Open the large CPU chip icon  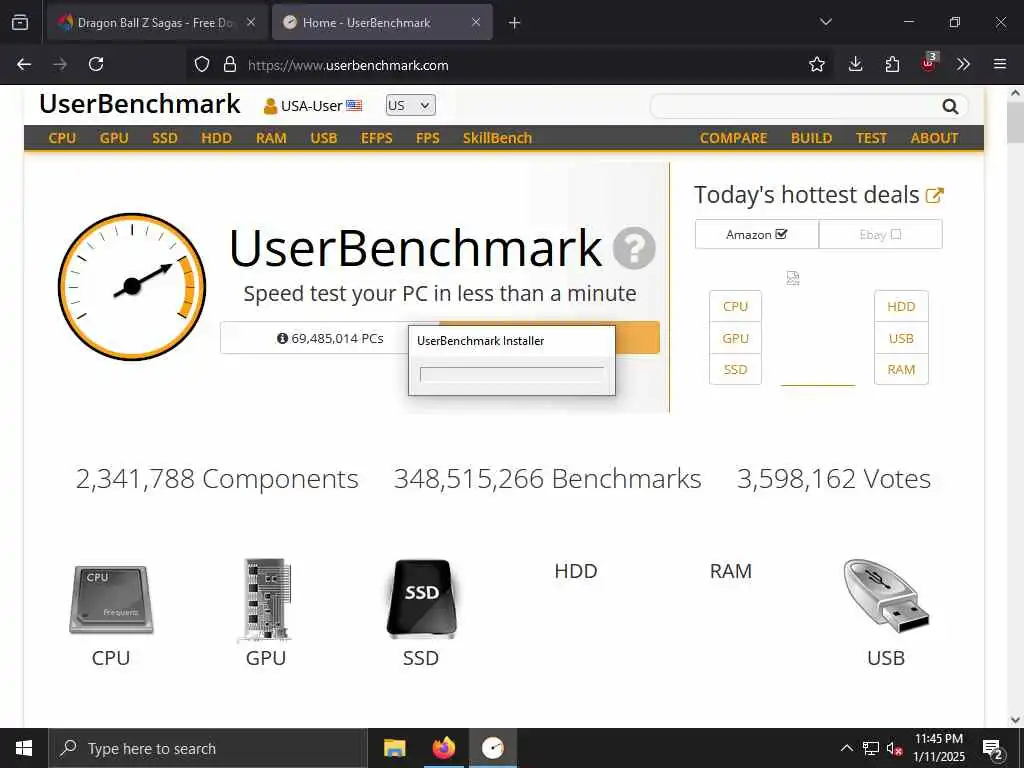coord(111,600)
